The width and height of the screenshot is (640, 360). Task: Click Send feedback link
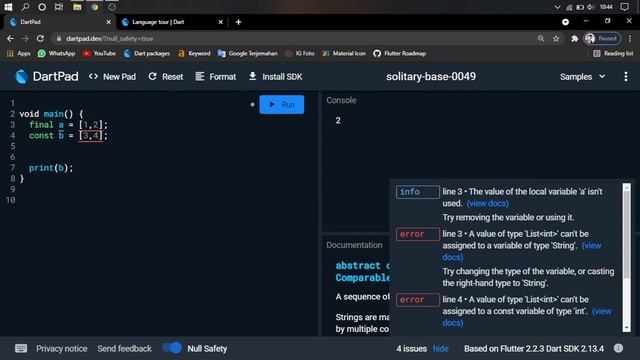tap(124, 349)
